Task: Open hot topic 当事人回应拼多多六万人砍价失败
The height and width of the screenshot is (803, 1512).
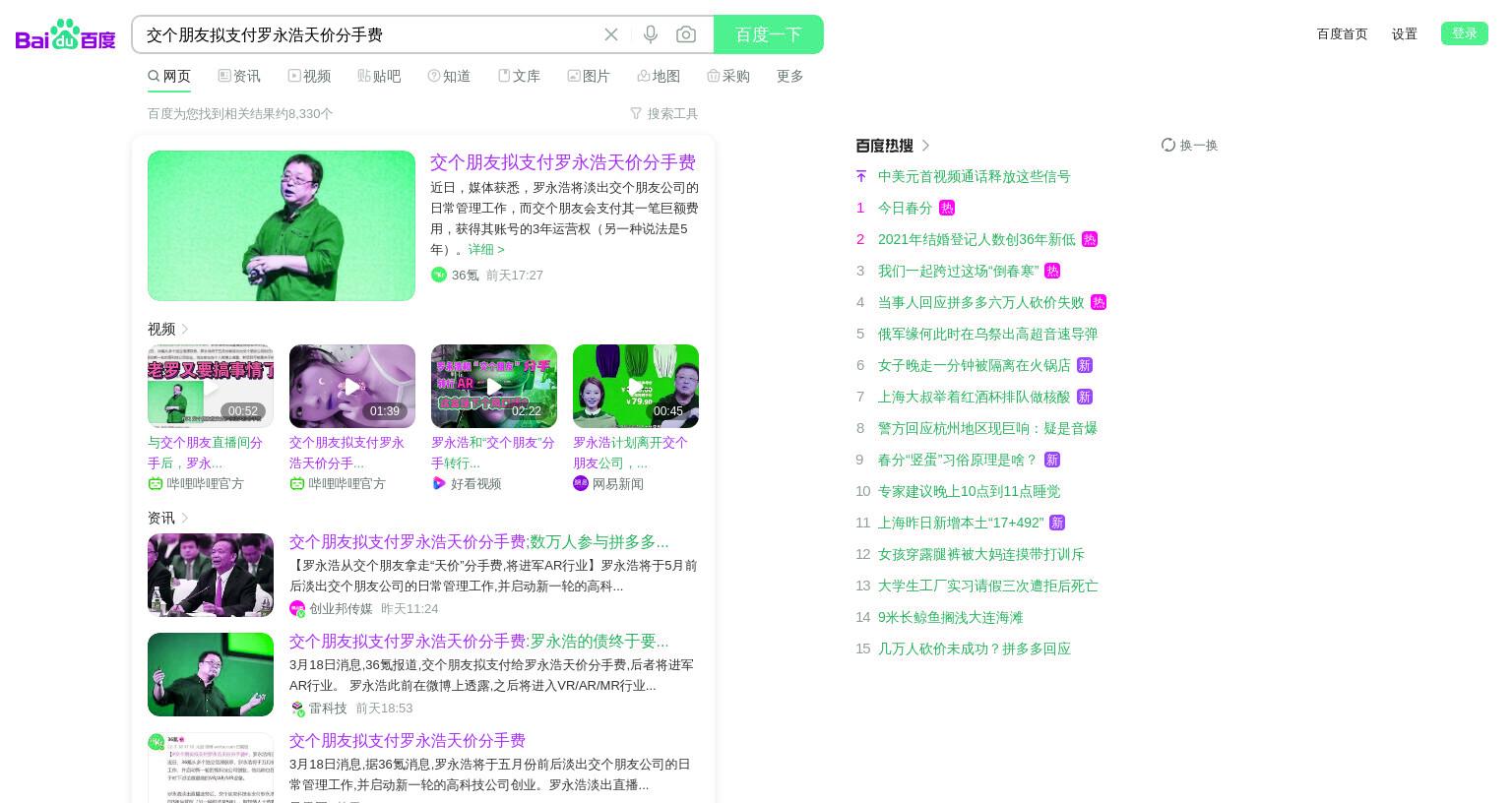Action: pyautogui.click(x=981, y=302)
